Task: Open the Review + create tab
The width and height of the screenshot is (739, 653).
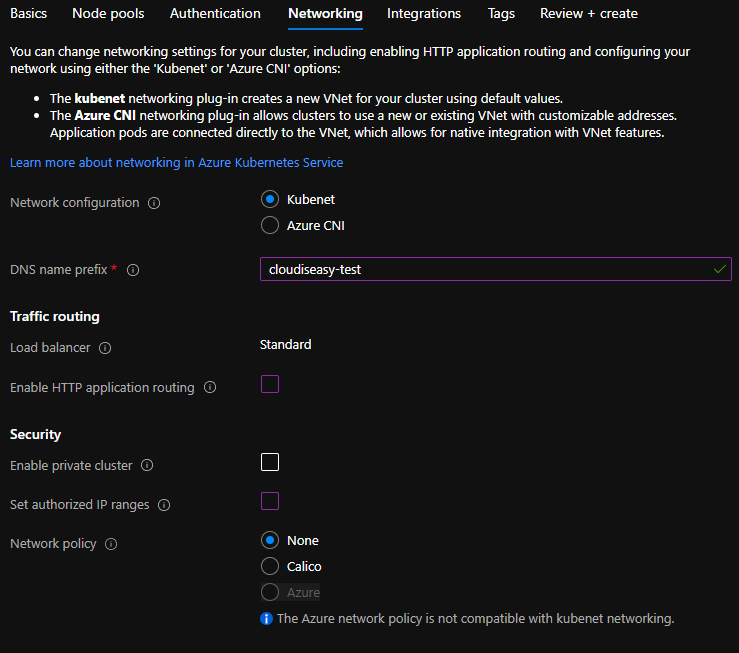Action: pos(589,13)
